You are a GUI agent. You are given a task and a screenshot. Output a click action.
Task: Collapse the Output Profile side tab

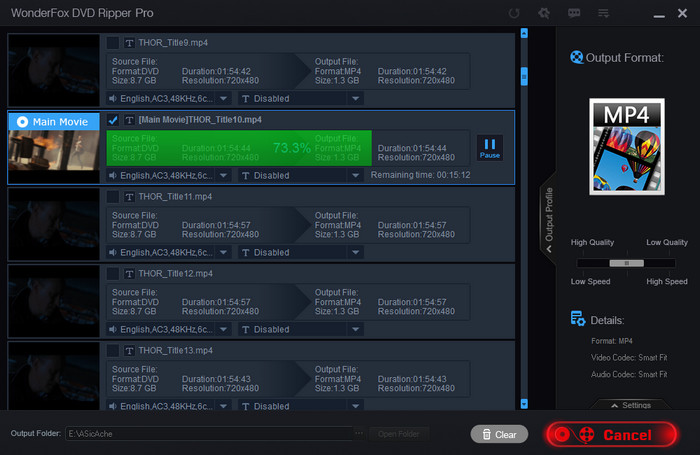pyautogui.click(x=549, y=219)
